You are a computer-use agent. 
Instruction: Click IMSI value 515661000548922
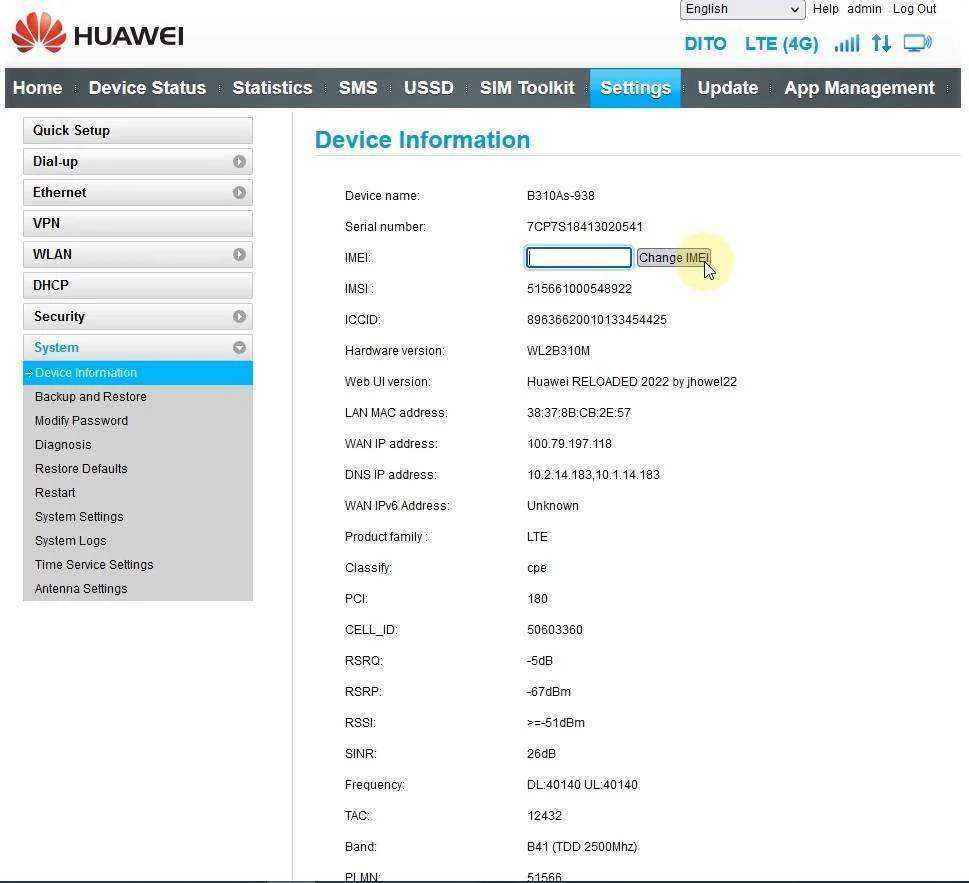[x=579, y=289]
